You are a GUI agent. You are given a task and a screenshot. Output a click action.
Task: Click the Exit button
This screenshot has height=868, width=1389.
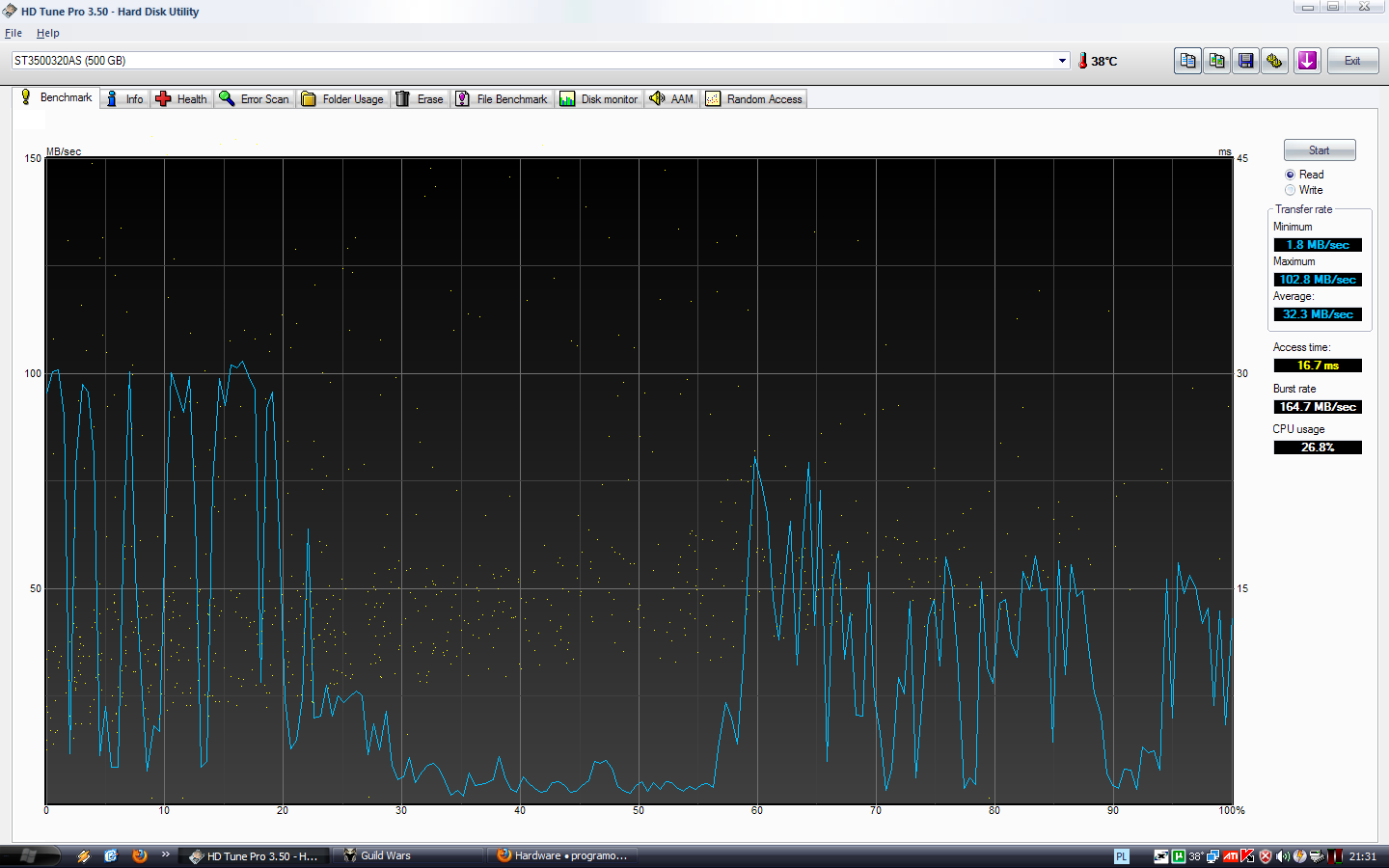tap(1352, 61)
